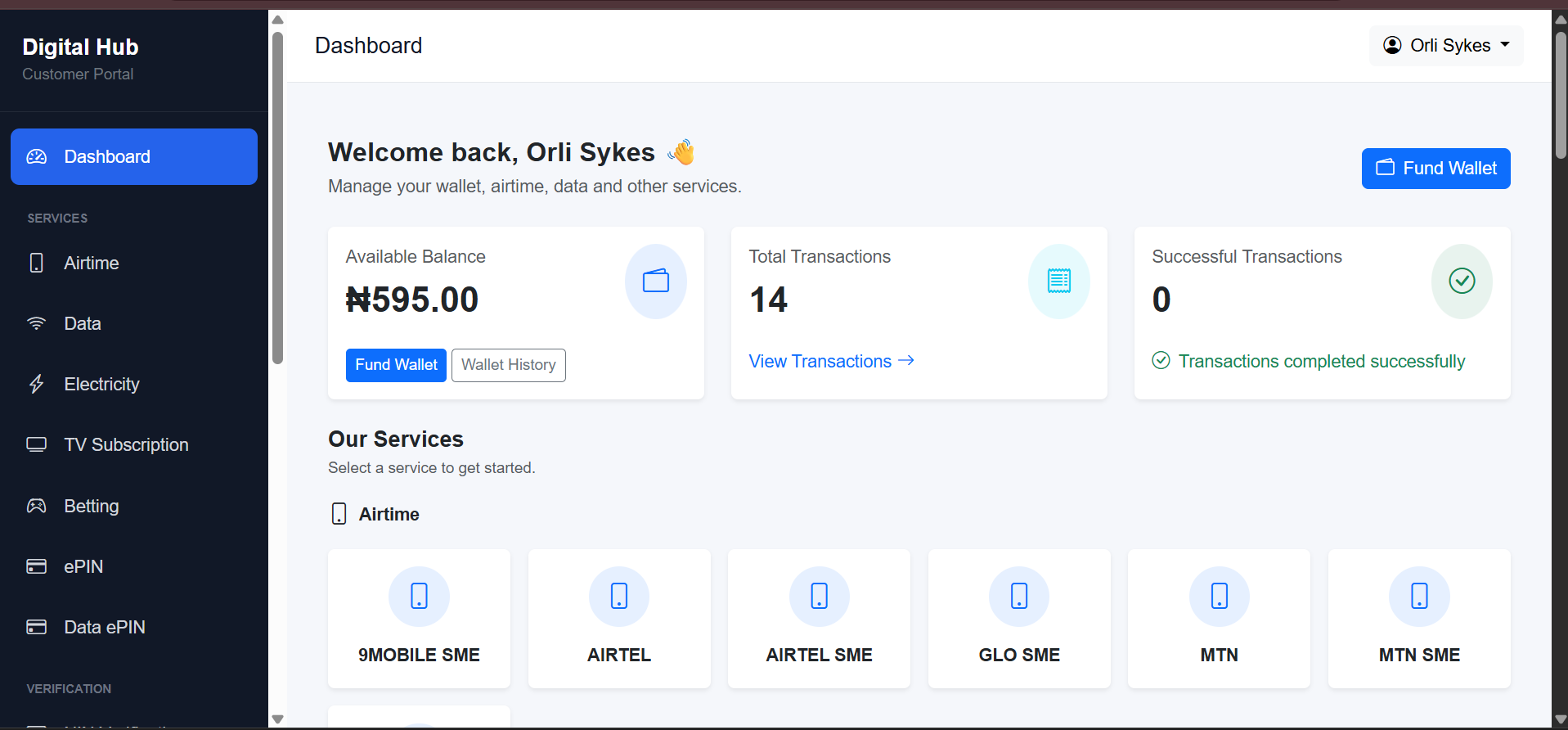Click the ₦595.00 balance amount
1568x730 pixels.
412,300
